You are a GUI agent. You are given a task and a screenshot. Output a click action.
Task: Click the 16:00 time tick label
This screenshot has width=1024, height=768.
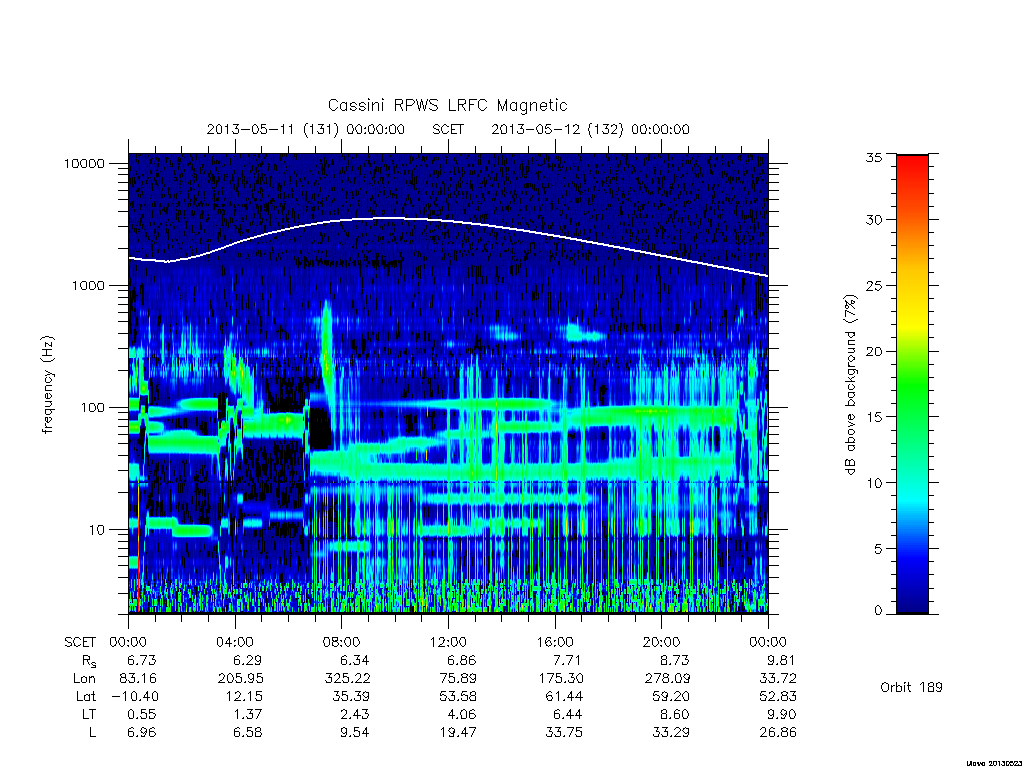[555, 642]
